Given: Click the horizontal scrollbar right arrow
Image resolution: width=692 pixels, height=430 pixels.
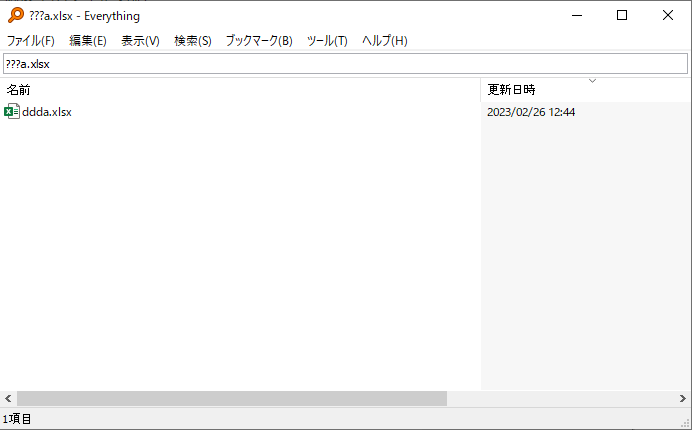Looking at the screenshot, I should (683, 398).
